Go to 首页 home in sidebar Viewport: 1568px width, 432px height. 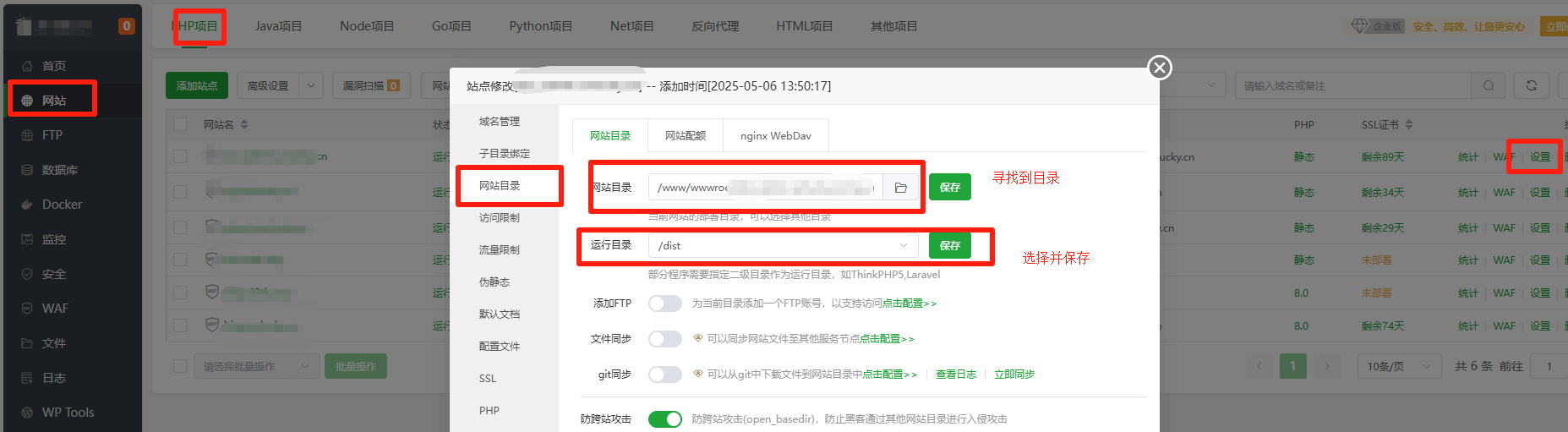click(x=54, y=66)
